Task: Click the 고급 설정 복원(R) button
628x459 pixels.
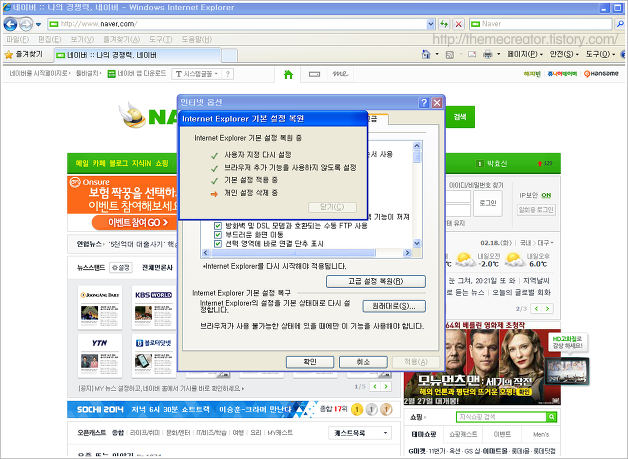Action: [376, 281]
